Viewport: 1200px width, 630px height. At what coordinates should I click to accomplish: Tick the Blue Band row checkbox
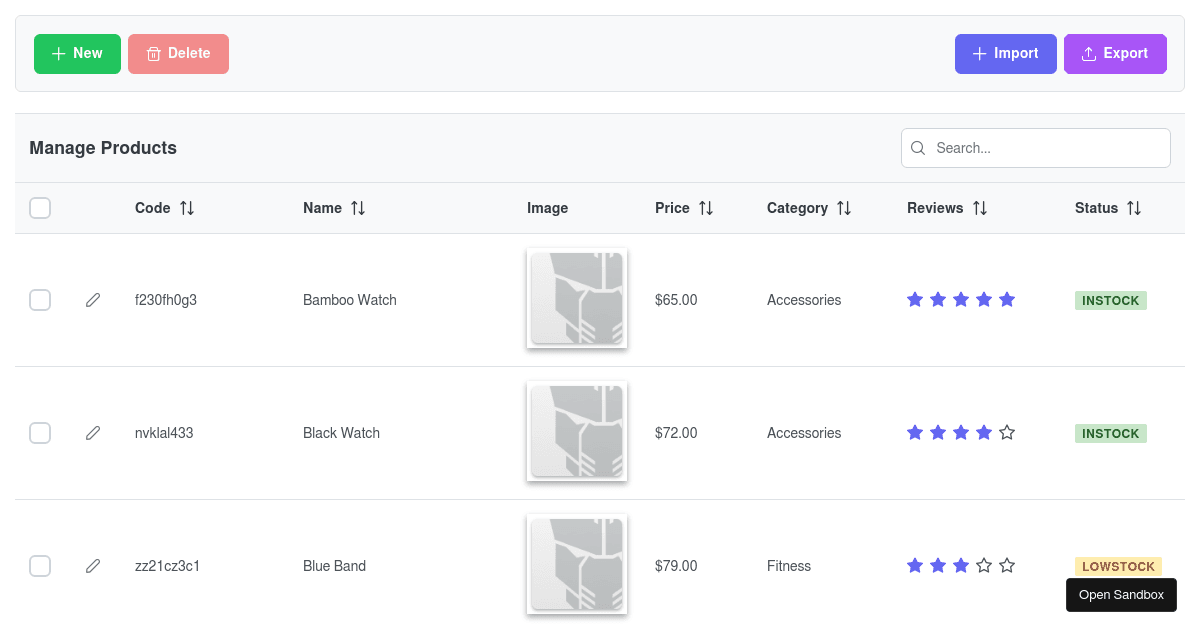click(x=40, y=566)
